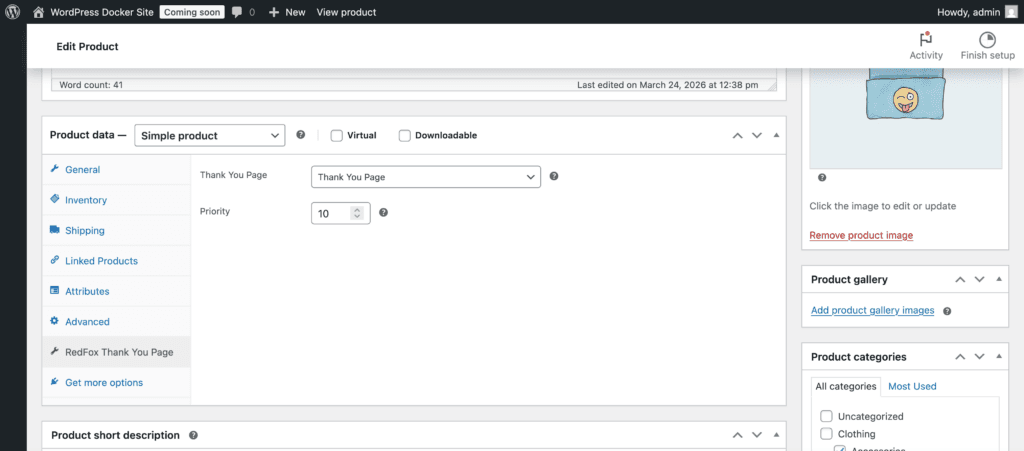The width and height of the screenshot is (1024, 451).
Task: Enable the Virtual checkbox
Action: pyautogui.click(x=337, y=136)
